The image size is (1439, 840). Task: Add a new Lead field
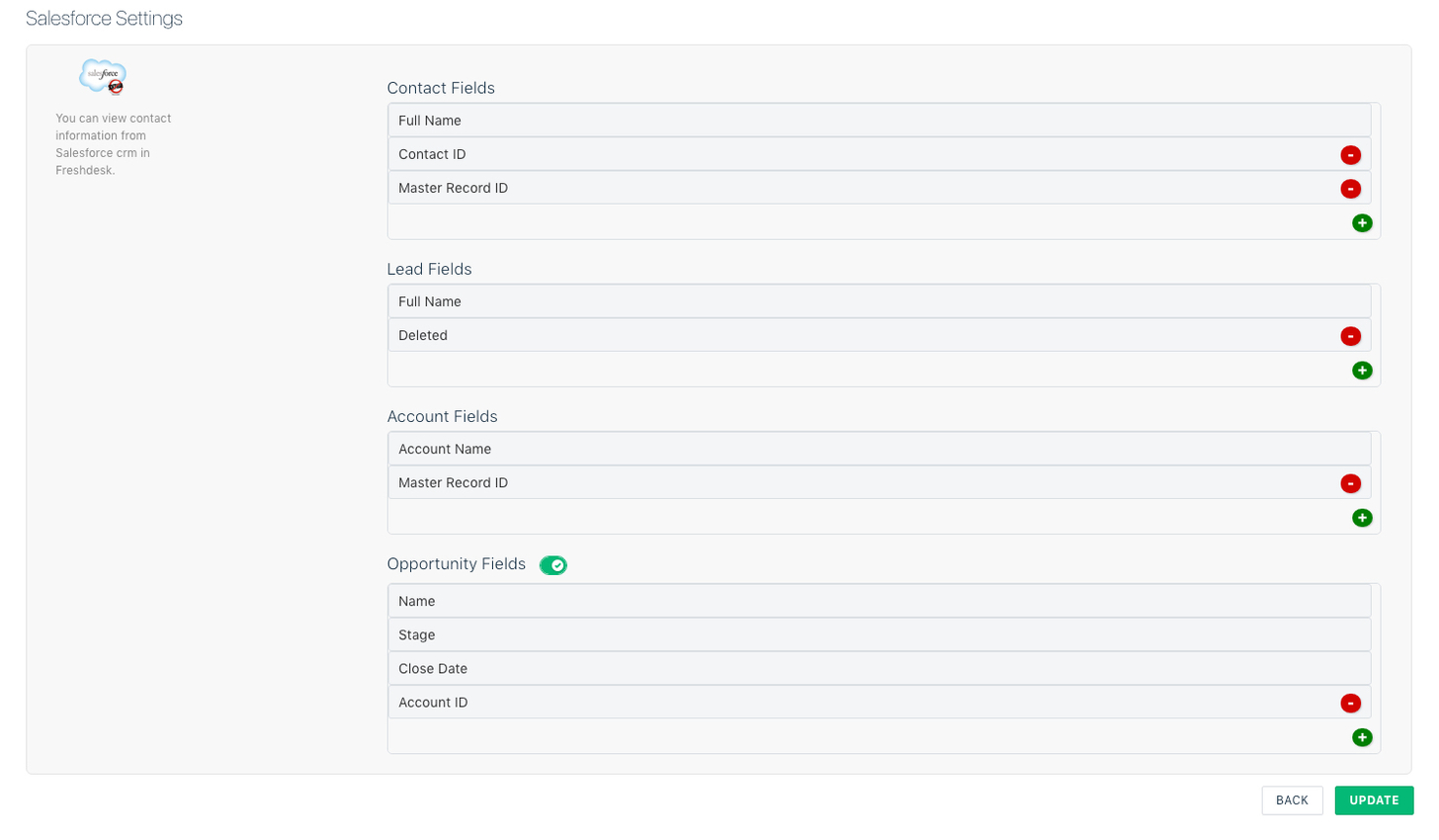1362,370
